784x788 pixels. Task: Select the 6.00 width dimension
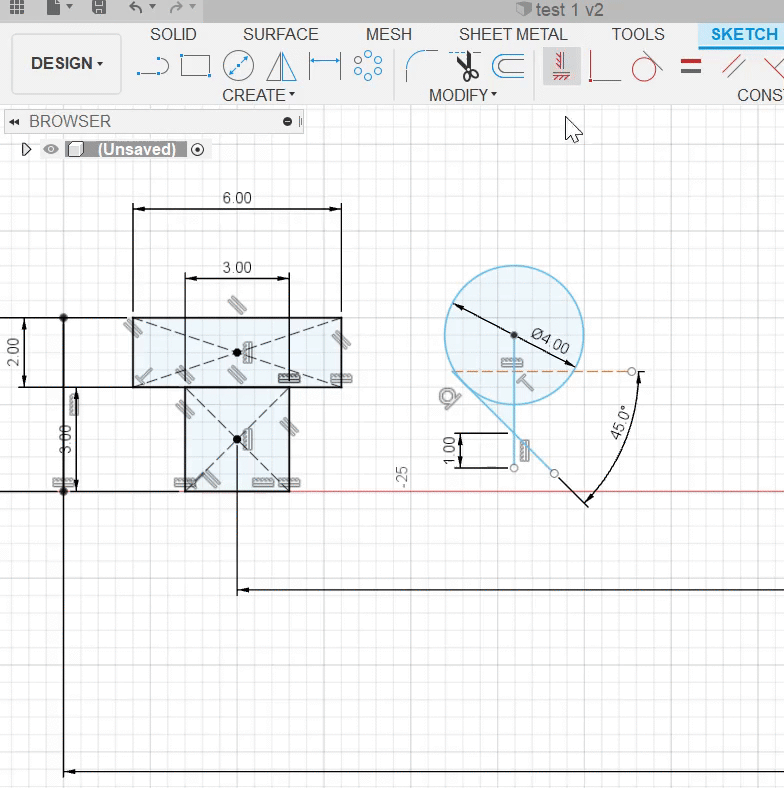coord(237,198)
